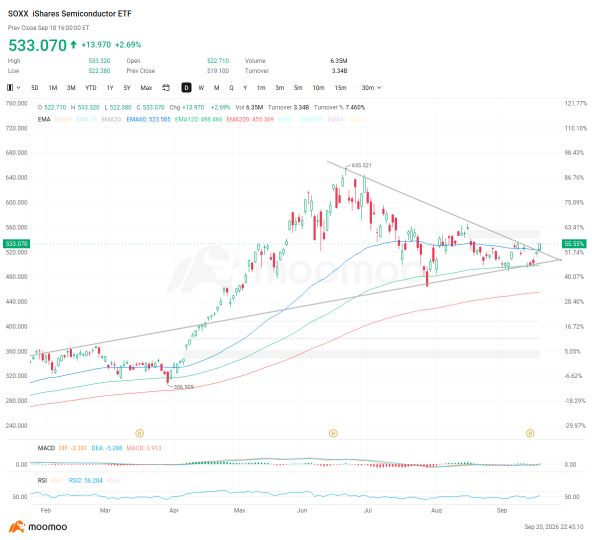Click the dividend marker near mid-June
The image size is (592, 540).
tap(333, 433)
